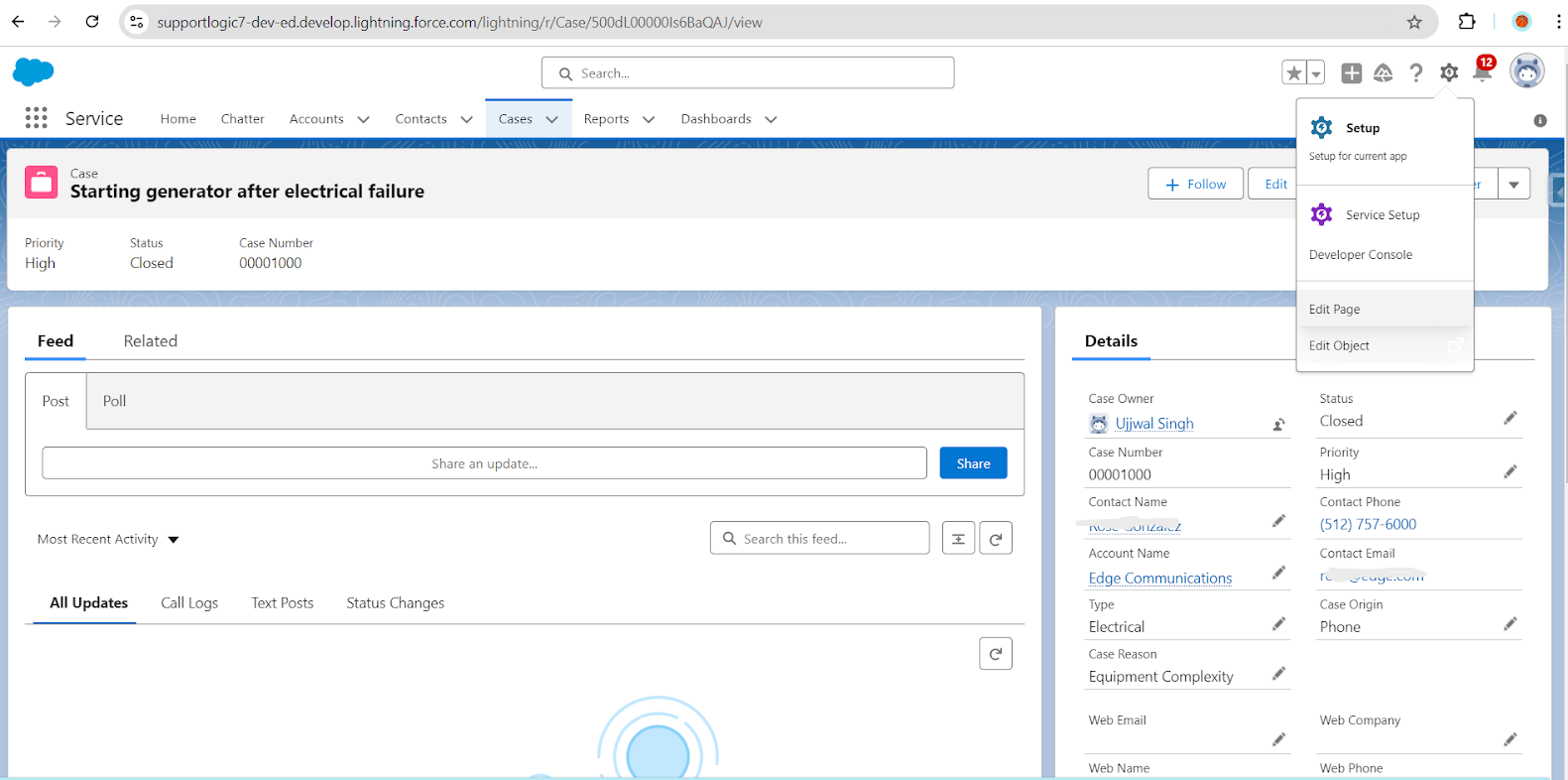Click the global Search field

(748, 72)
